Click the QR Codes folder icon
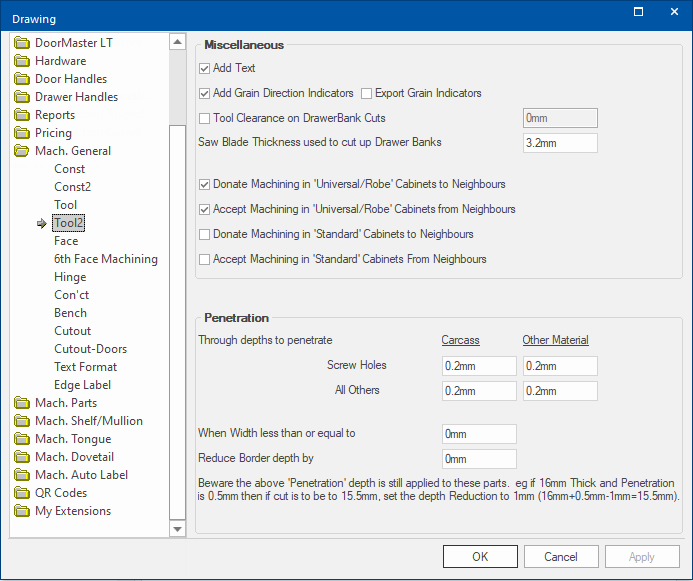The width and height of the screenshot is (693, 581). (22, 493)
